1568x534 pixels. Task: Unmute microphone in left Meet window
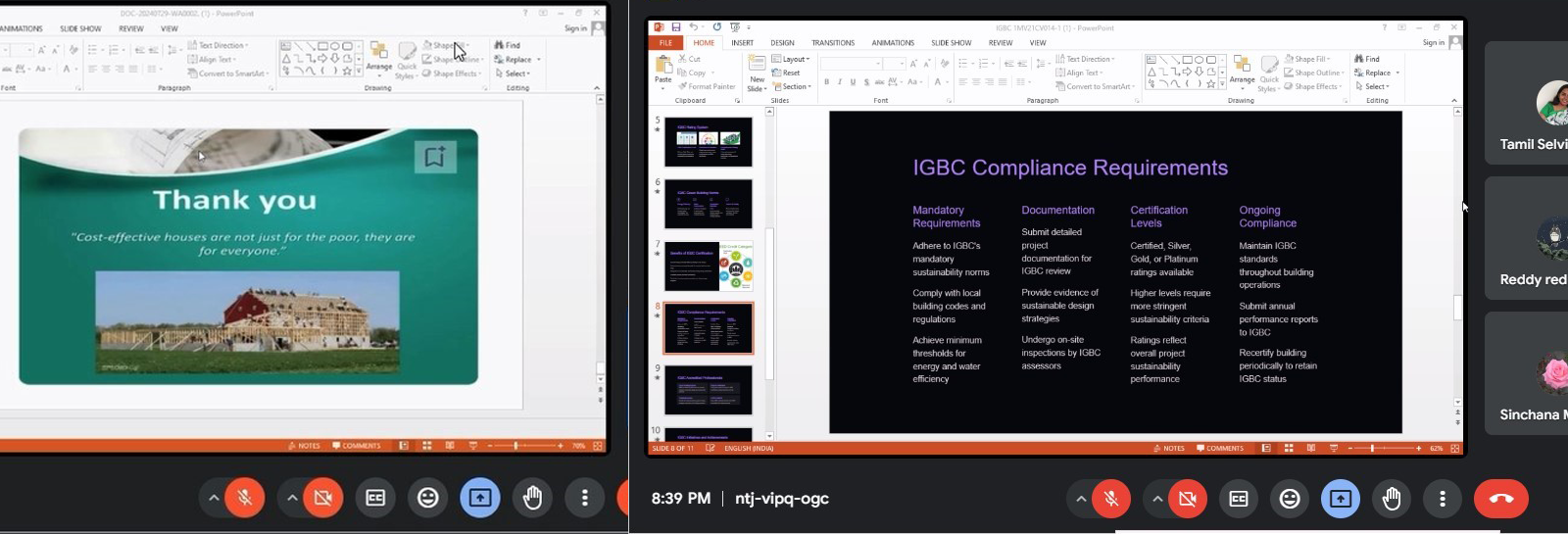(245, 498)
